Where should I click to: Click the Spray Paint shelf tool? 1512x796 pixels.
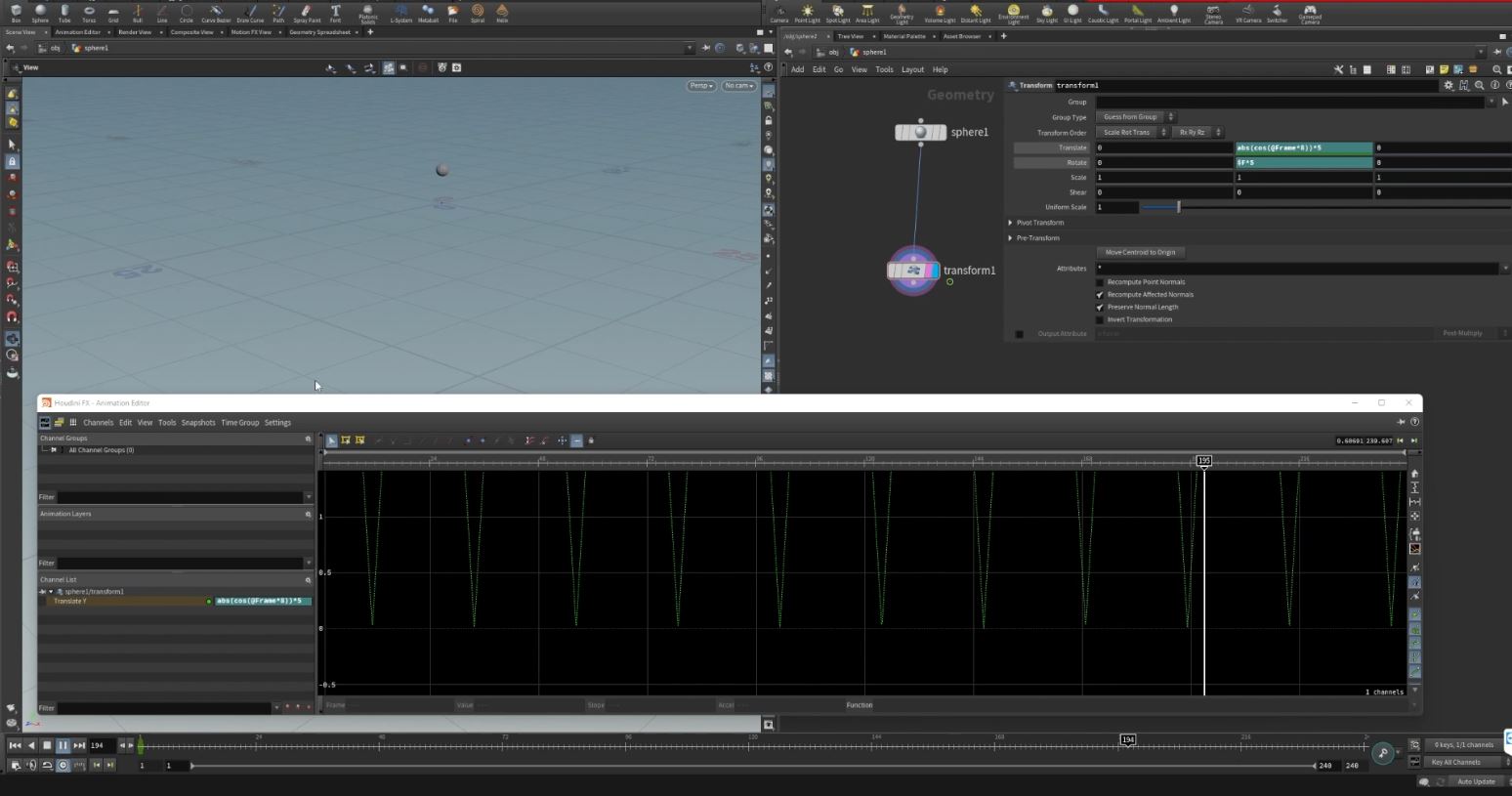(307, 13)
